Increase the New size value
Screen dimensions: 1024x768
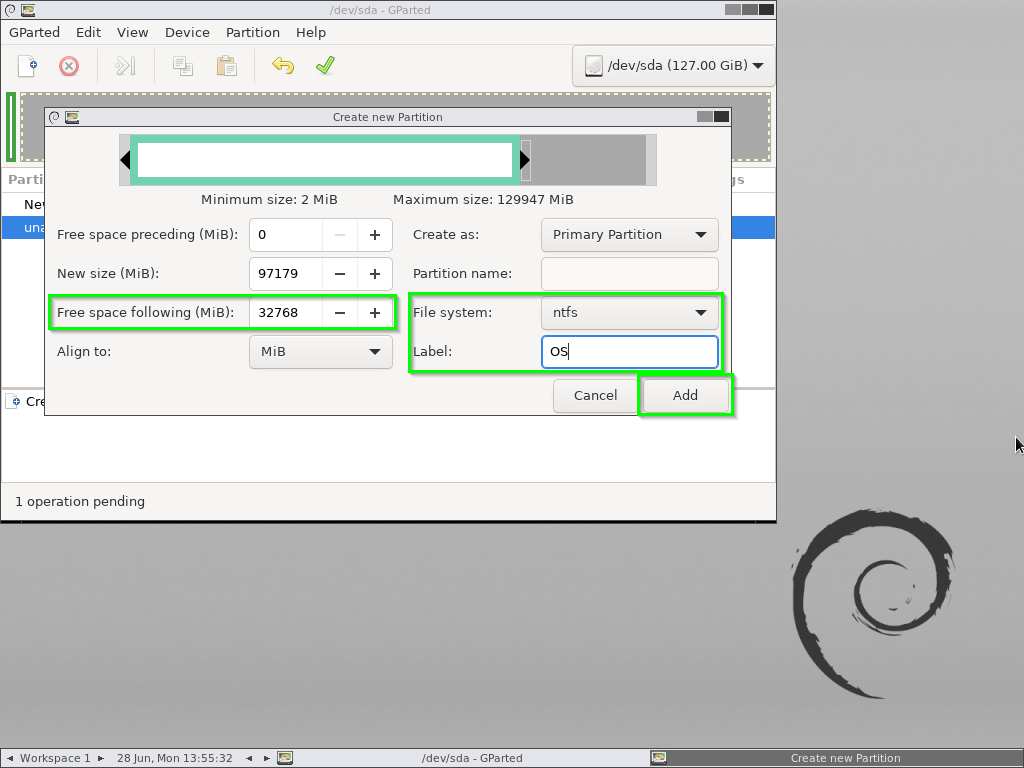tap(375, 274)
